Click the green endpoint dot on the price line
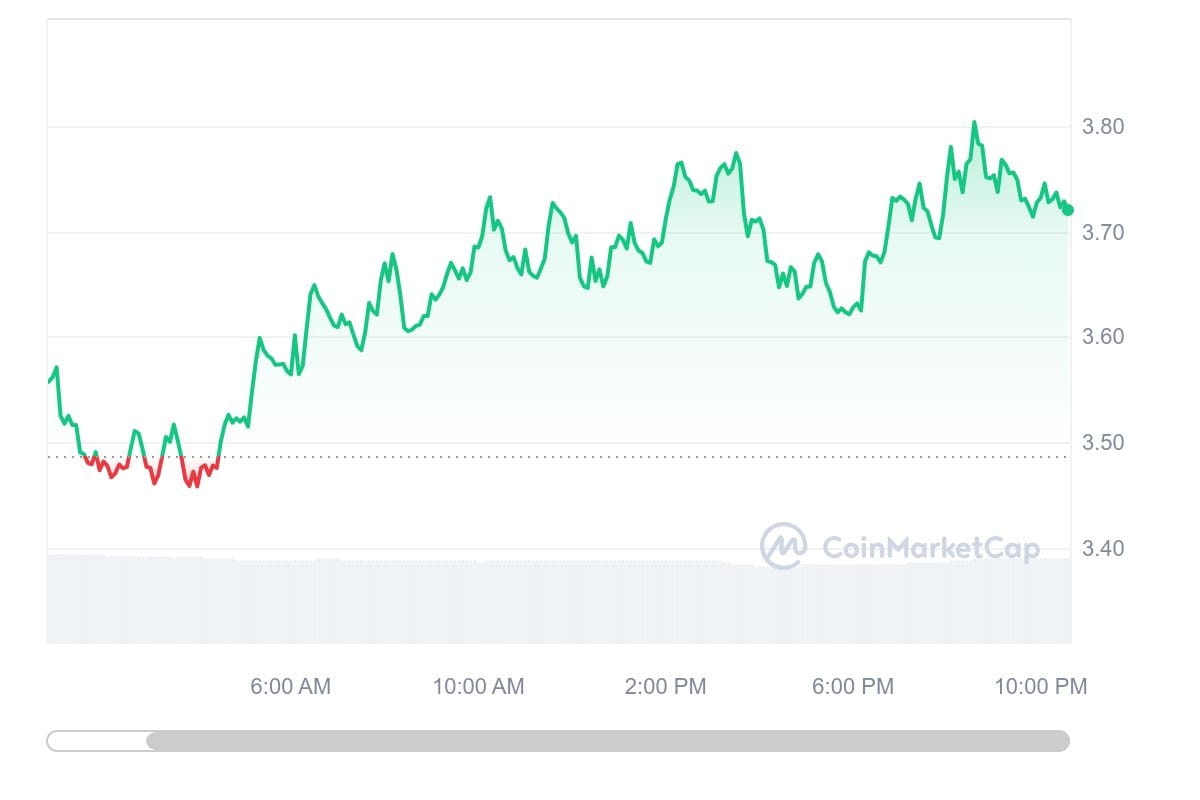The image size is (1200, 800). [1068, 209]
